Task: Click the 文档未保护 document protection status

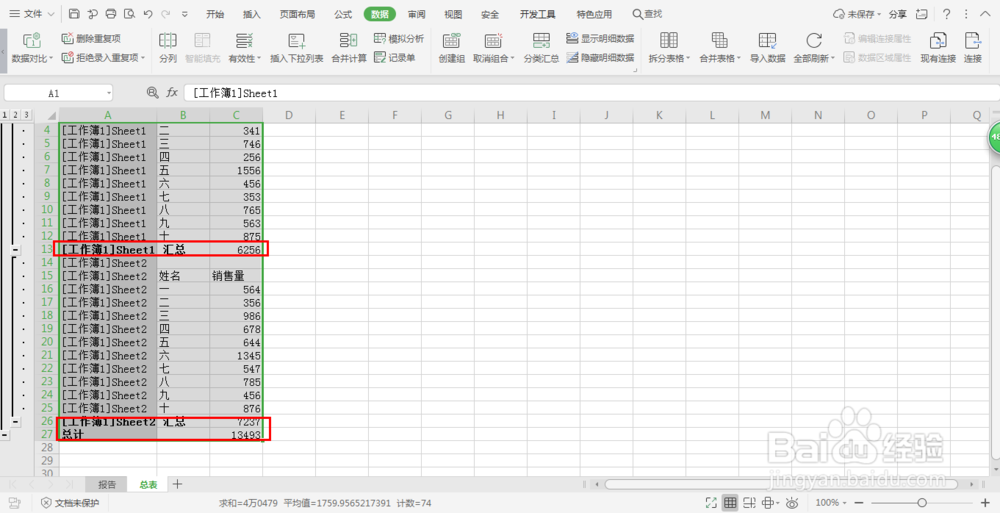Action: (x=70, y=503)
